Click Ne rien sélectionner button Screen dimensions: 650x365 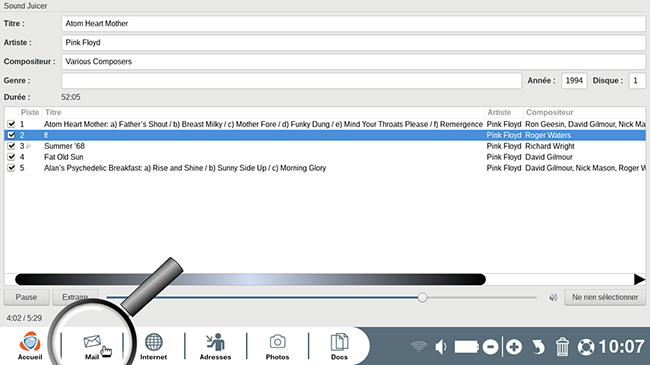click(x=605, y=297)
